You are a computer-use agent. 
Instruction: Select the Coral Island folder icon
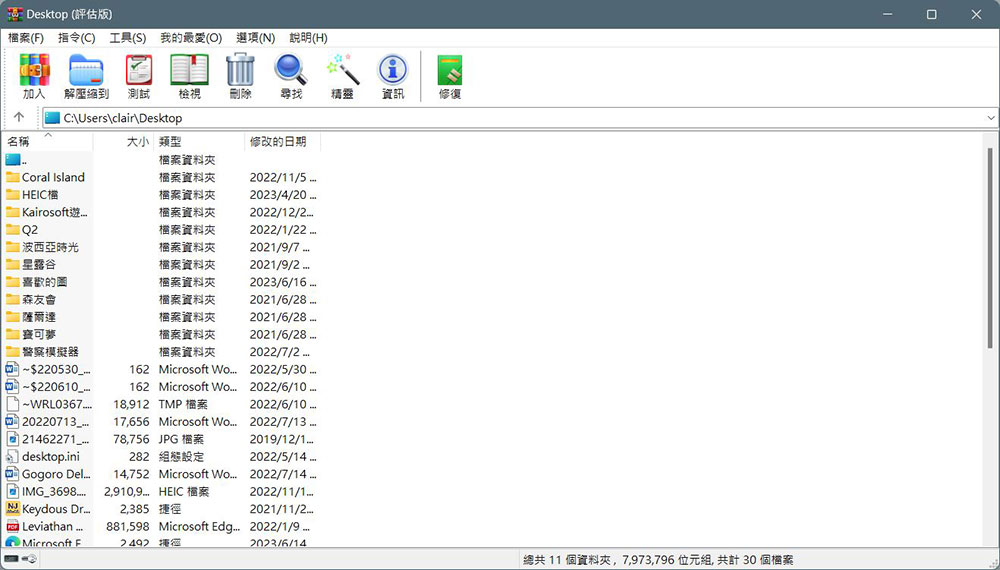[12, 177]
